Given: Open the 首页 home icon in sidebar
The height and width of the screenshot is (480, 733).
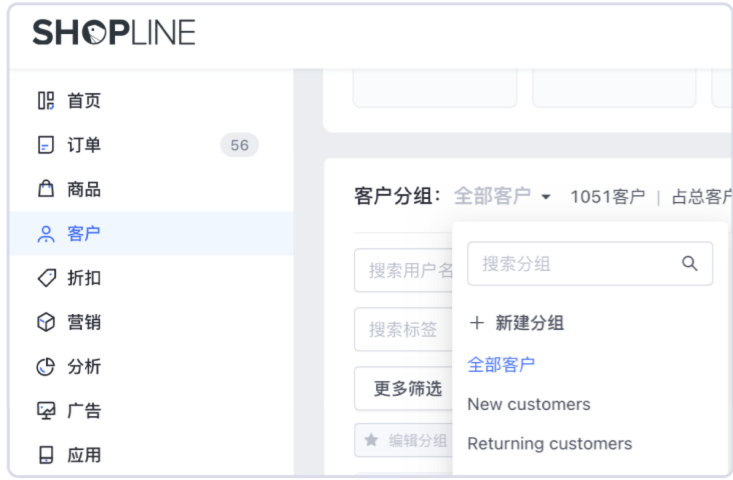Looking at the screenshot, I should pyautogui.click(x=46, y=101).
